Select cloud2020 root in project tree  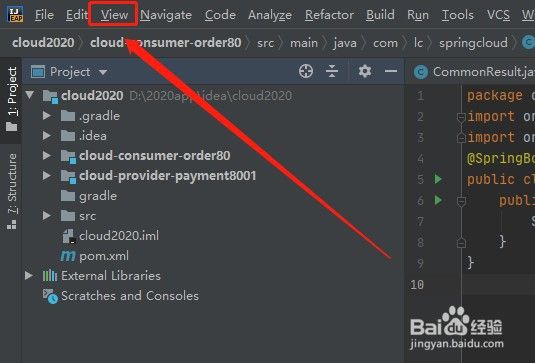(92, 96)
